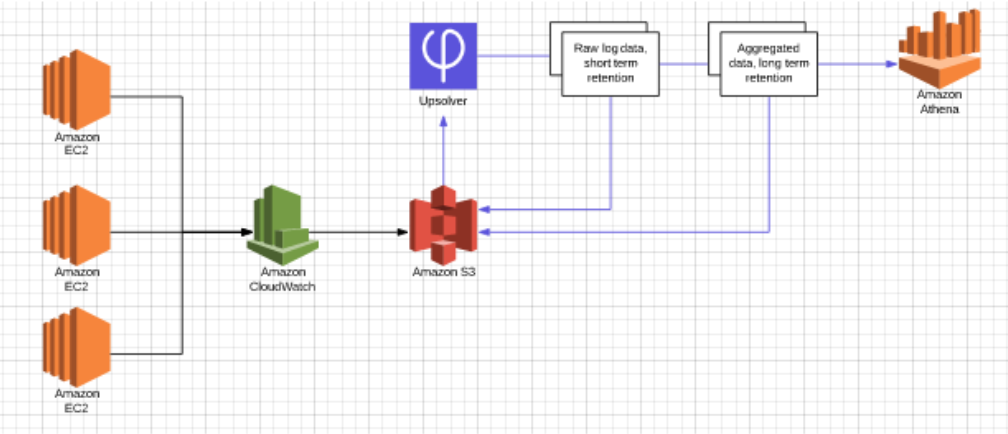Select the 'Amazon Athena' text label
1008x434 pixels.
pyautogui.click(x=939, y=103)
